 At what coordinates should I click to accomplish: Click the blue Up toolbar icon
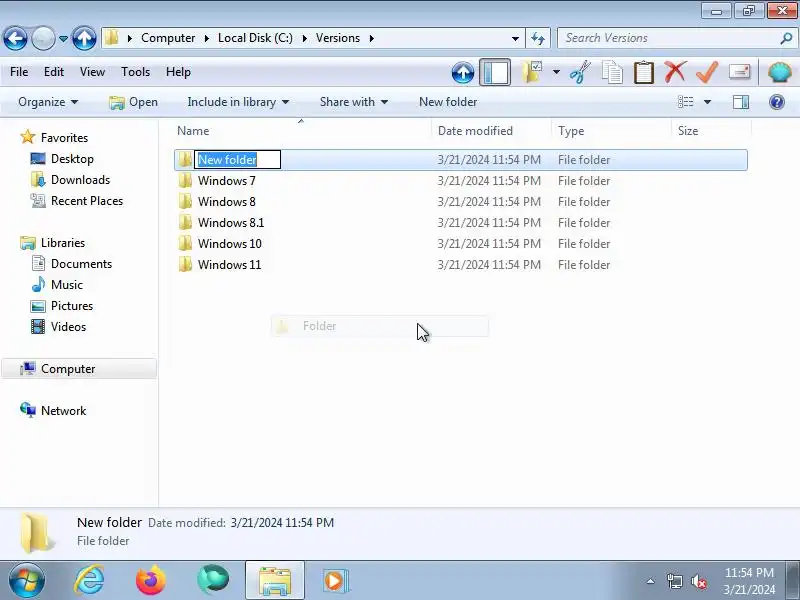463,72
